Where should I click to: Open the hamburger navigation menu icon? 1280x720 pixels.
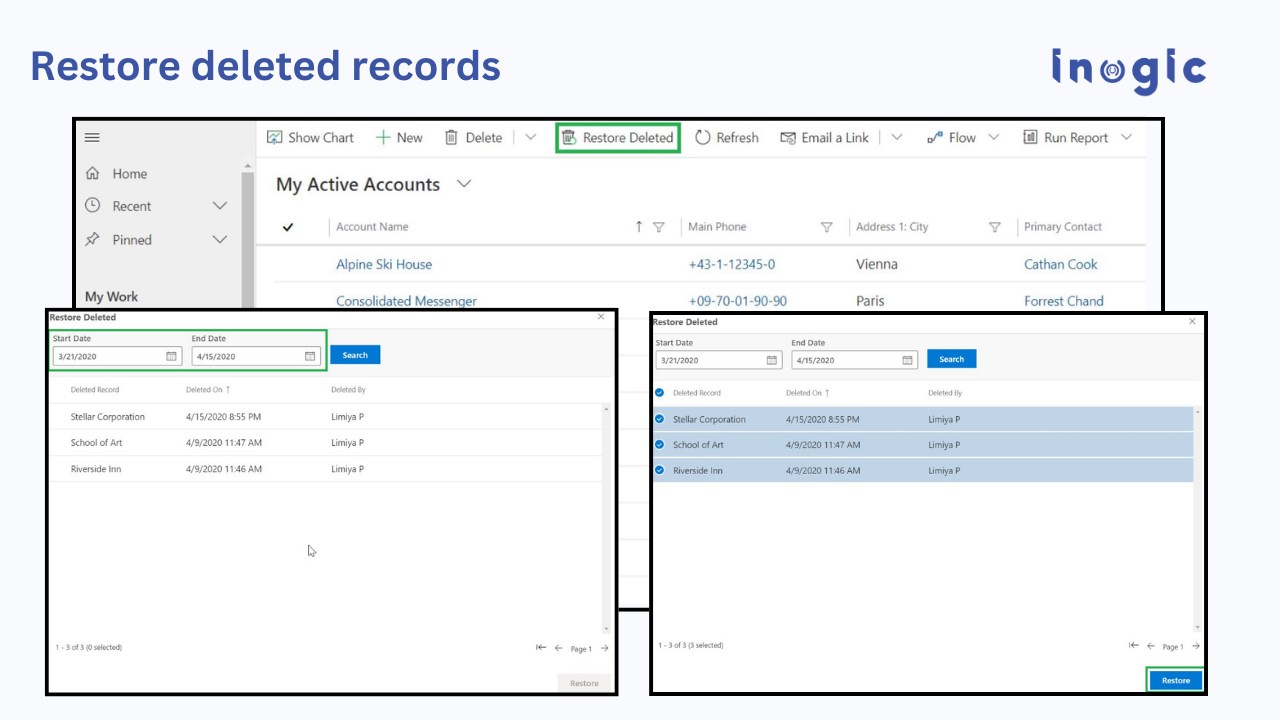point(92,138)
